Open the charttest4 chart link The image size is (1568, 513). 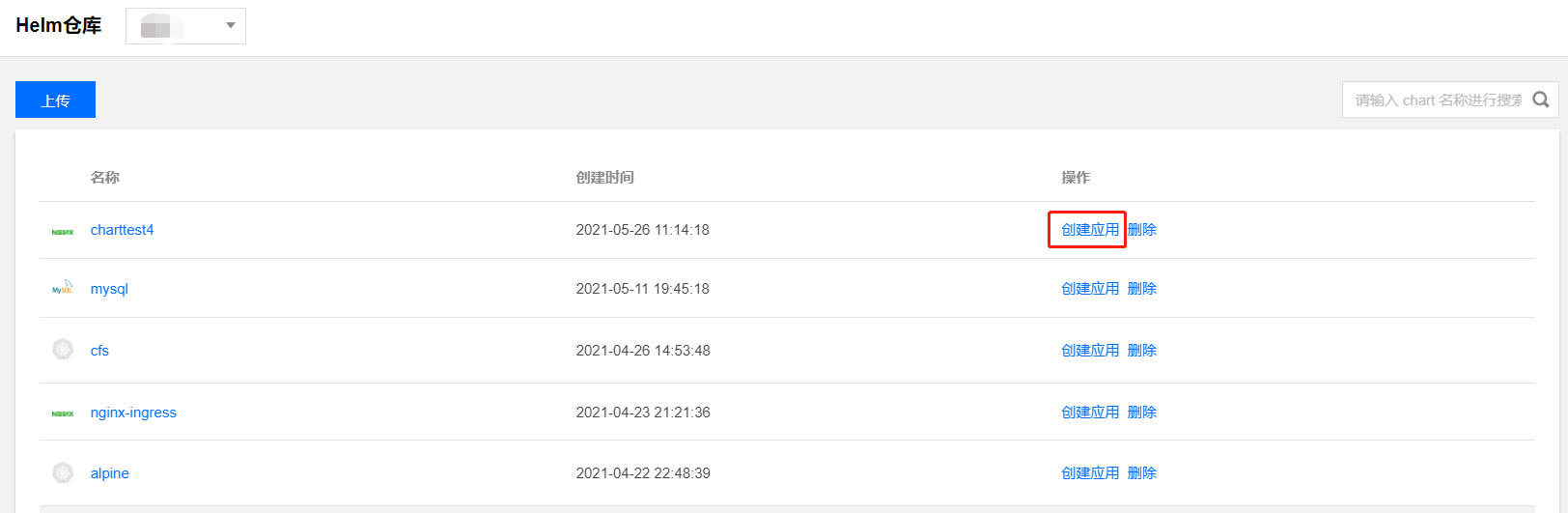coord(122,230)
